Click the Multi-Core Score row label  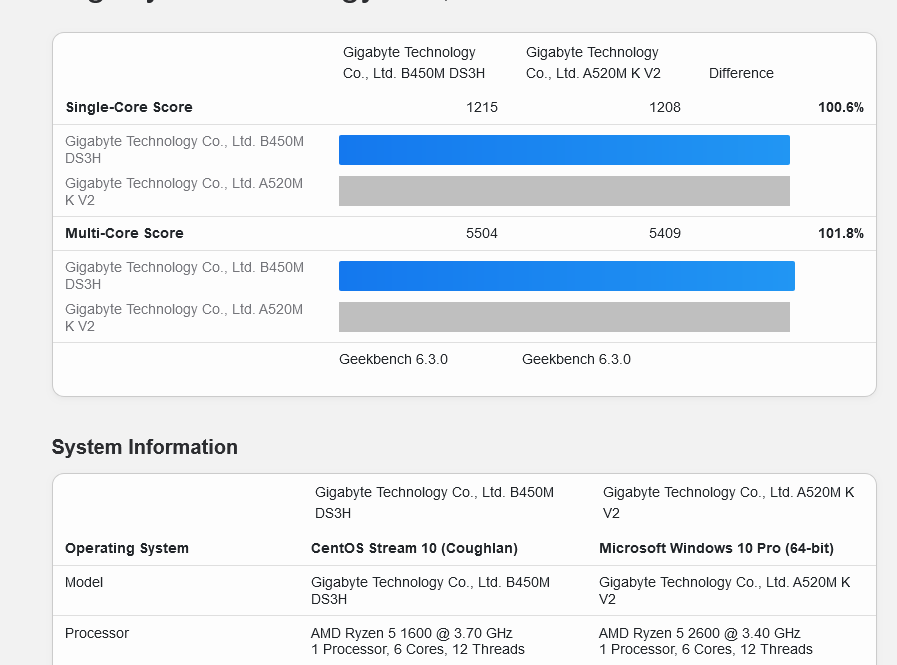124,233
